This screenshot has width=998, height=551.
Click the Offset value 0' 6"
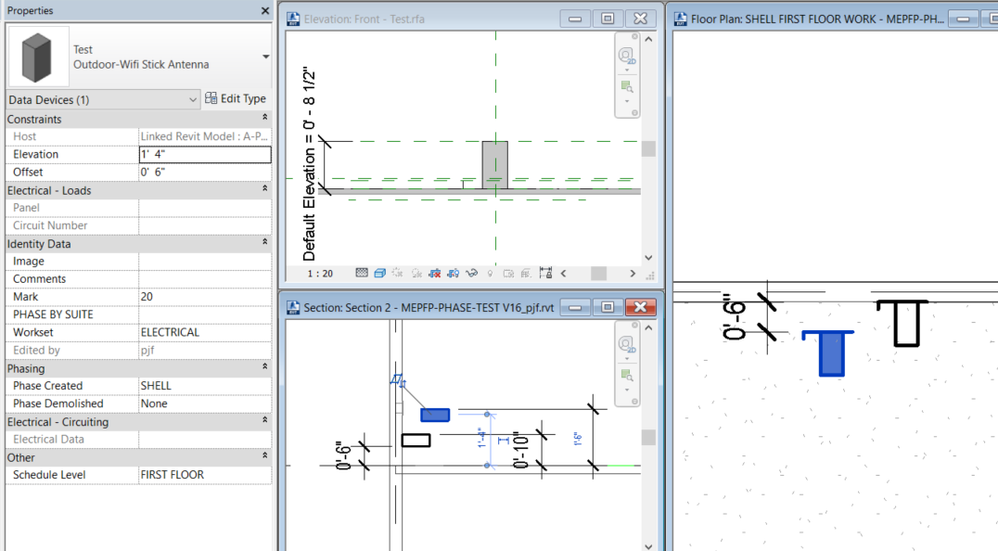pos(205,172)
